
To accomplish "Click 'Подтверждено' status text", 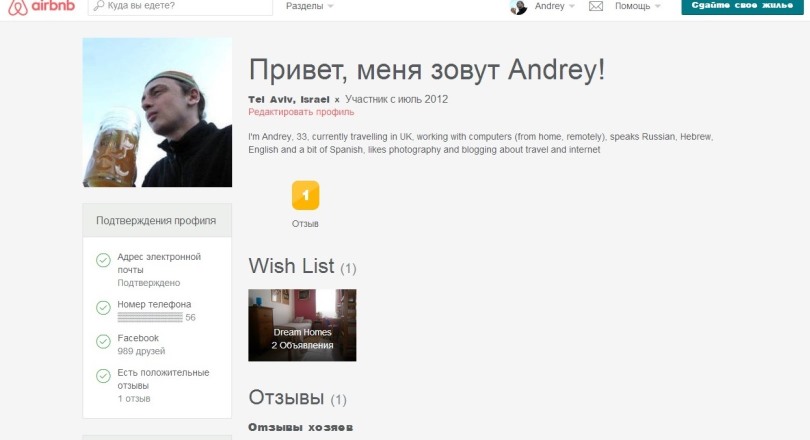I will [x=149, y=283].
